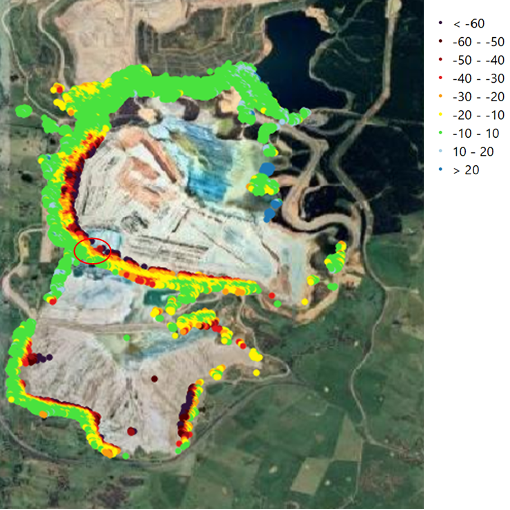Click the '-30 - -20' legend label
The image size is (510, 510).
pos(478,97)
